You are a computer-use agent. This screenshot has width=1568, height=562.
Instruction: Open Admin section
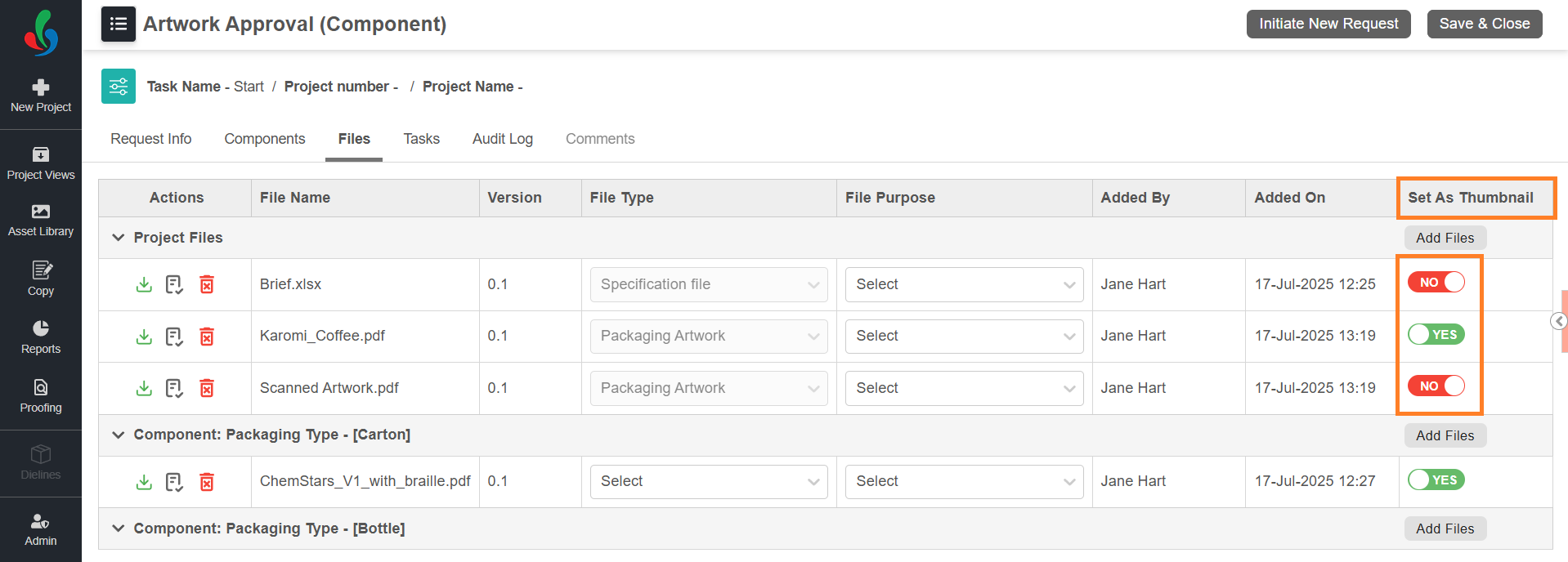point(41,529)
